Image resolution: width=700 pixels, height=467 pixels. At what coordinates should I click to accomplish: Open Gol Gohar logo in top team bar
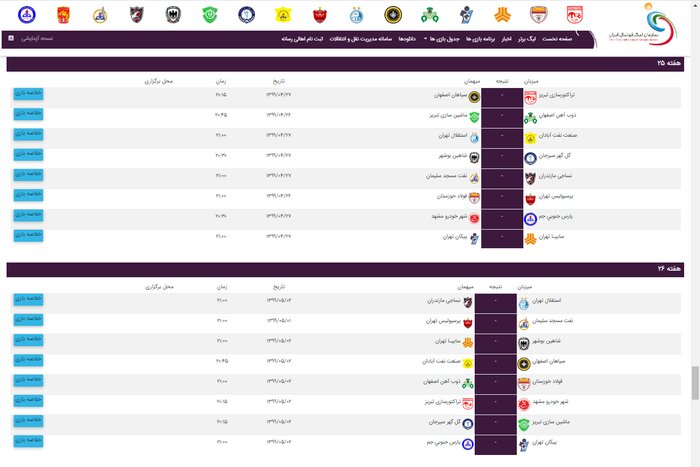(246, 15)
